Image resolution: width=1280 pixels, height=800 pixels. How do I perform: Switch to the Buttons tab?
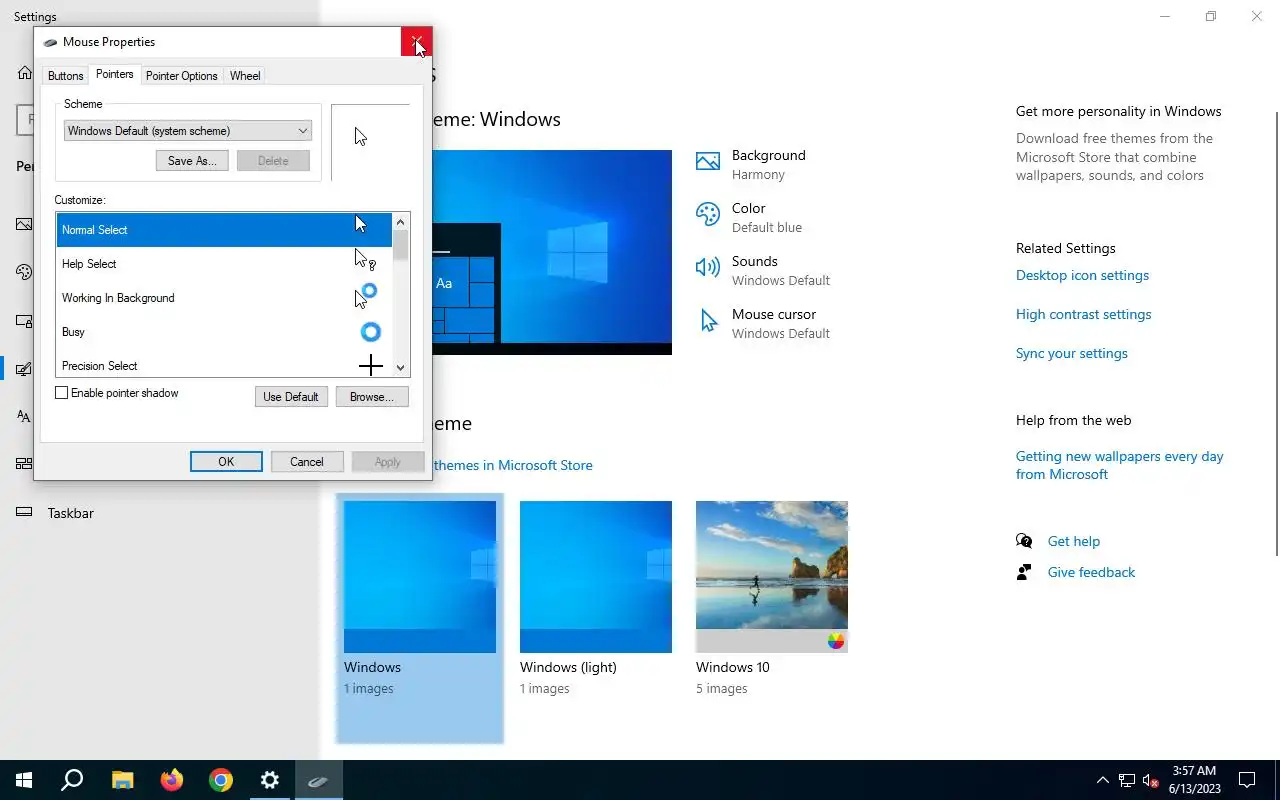[x=65, y=76]
